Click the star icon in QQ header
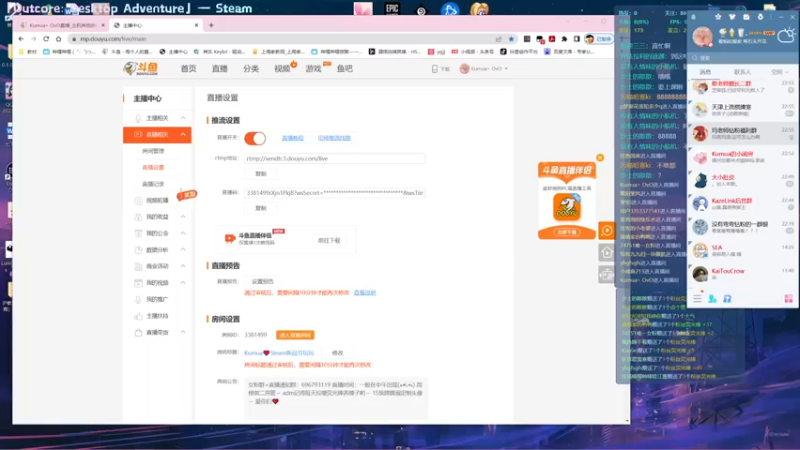This screenshot has height=450, width=800. pyautogui.click(x=718, y=17)
